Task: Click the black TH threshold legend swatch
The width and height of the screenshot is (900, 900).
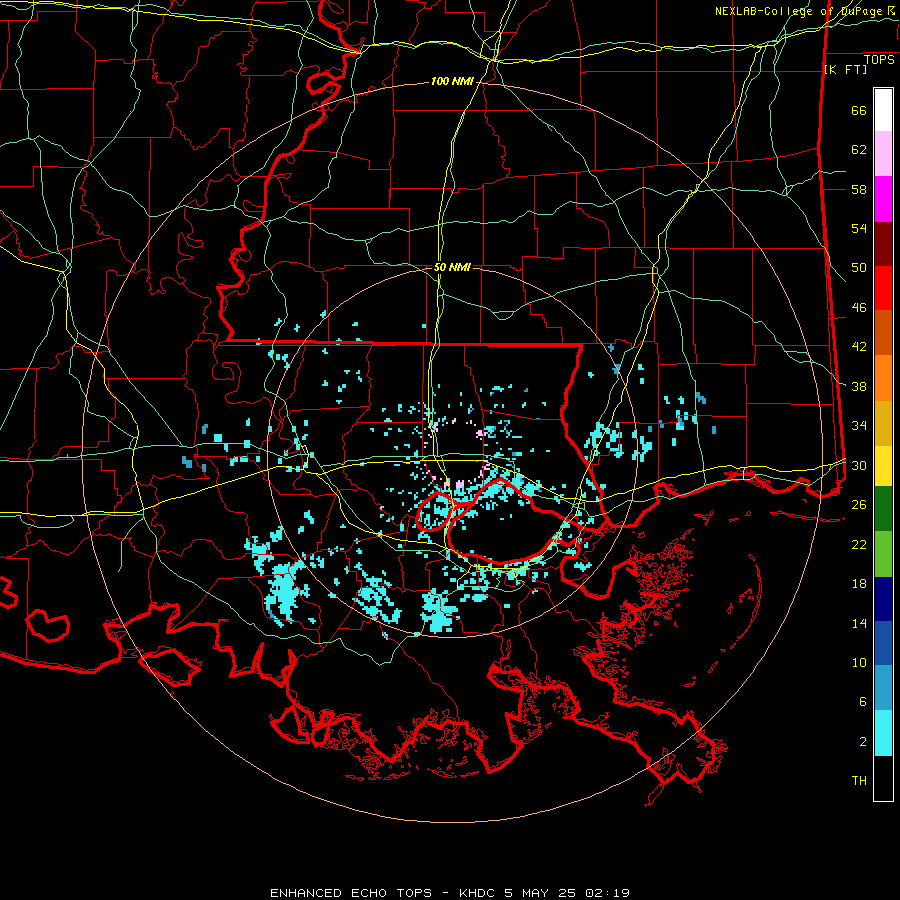Action: click(x=883, y=778)
